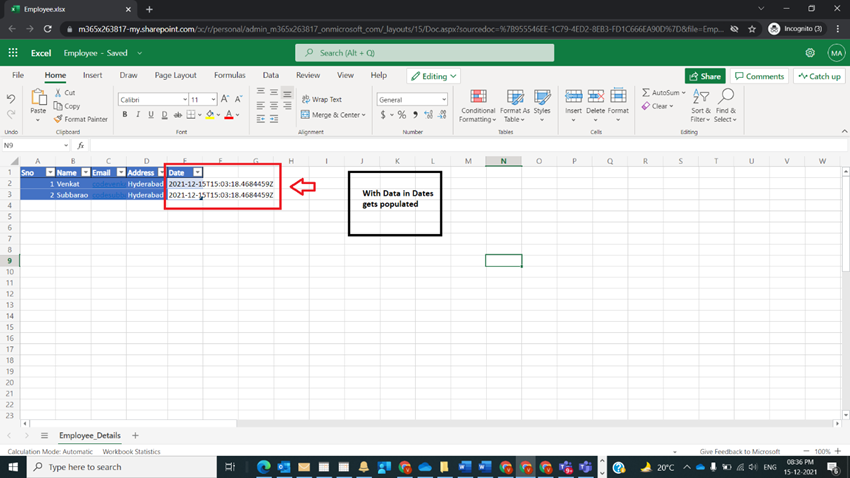Screen dimensions: 850x478
Task: Click the Copy icon
Action: point(58,106)
